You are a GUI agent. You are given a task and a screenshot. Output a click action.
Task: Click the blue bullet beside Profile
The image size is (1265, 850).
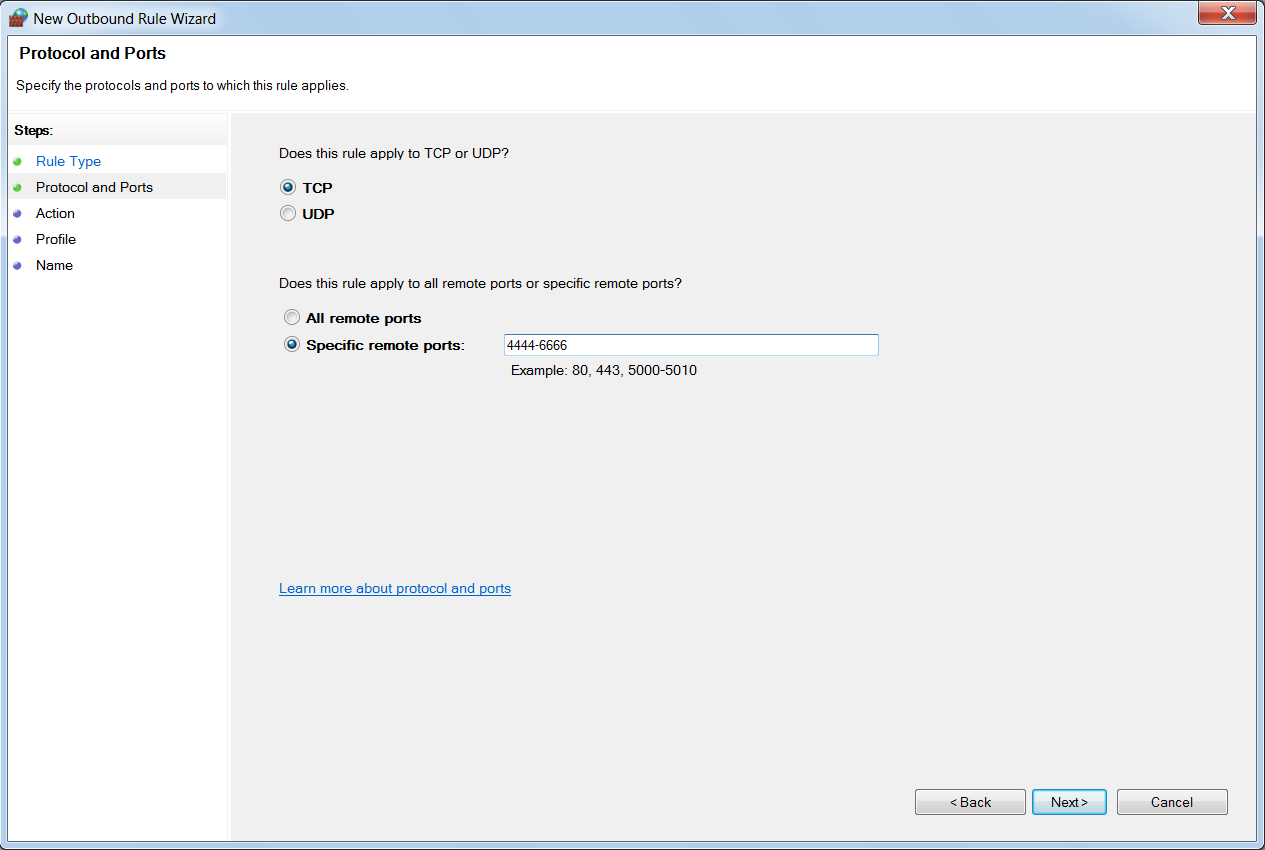tap(17, 239)
